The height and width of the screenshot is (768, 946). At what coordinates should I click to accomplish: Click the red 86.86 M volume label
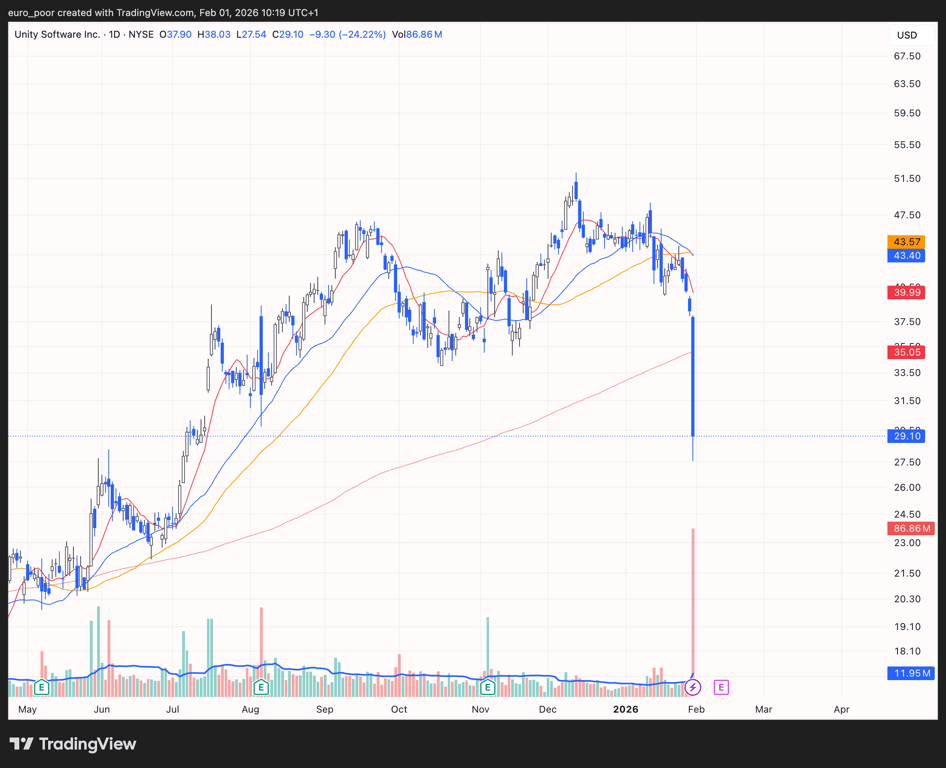[910, 528]
